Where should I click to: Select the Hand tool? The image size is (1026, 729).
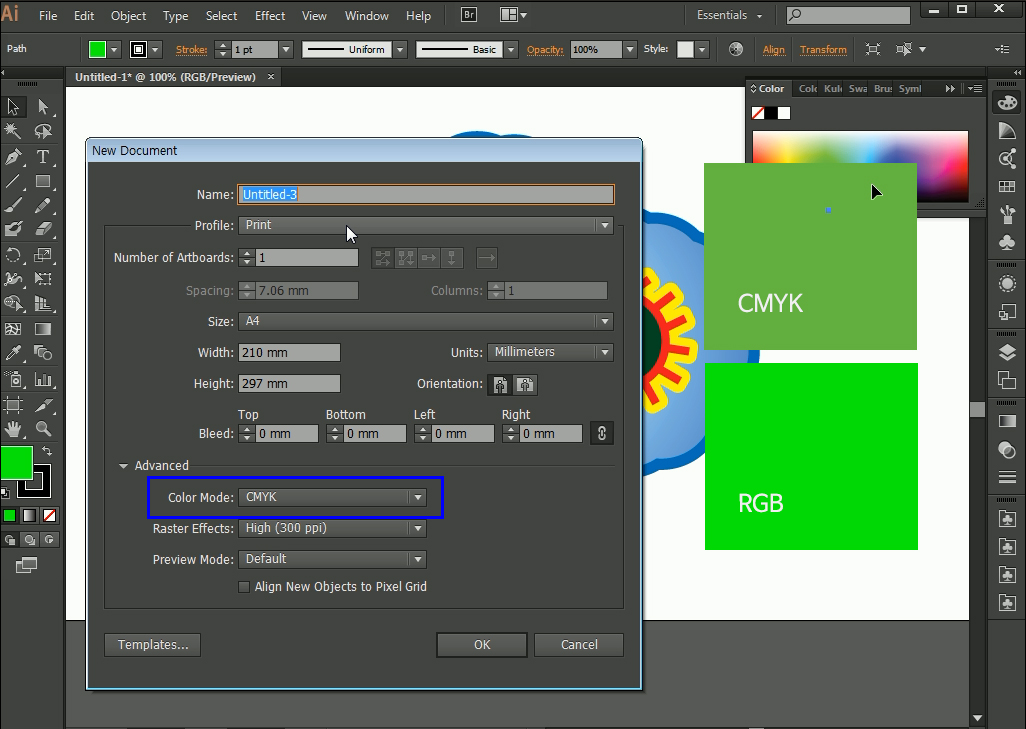[x=13, y=429]
